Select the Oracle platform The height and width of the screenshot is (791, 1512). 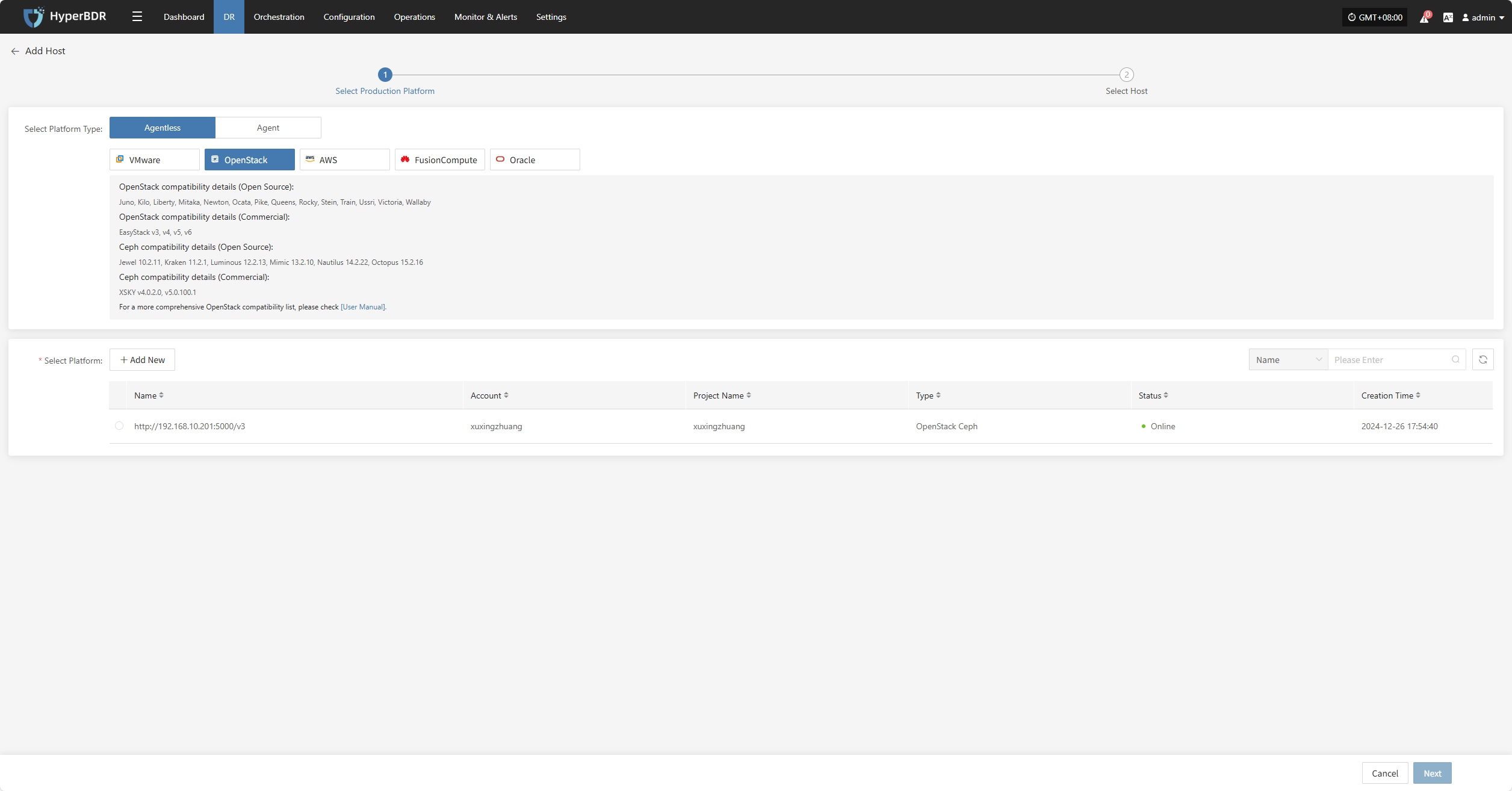pyautogui.click(x=535, y=160)
